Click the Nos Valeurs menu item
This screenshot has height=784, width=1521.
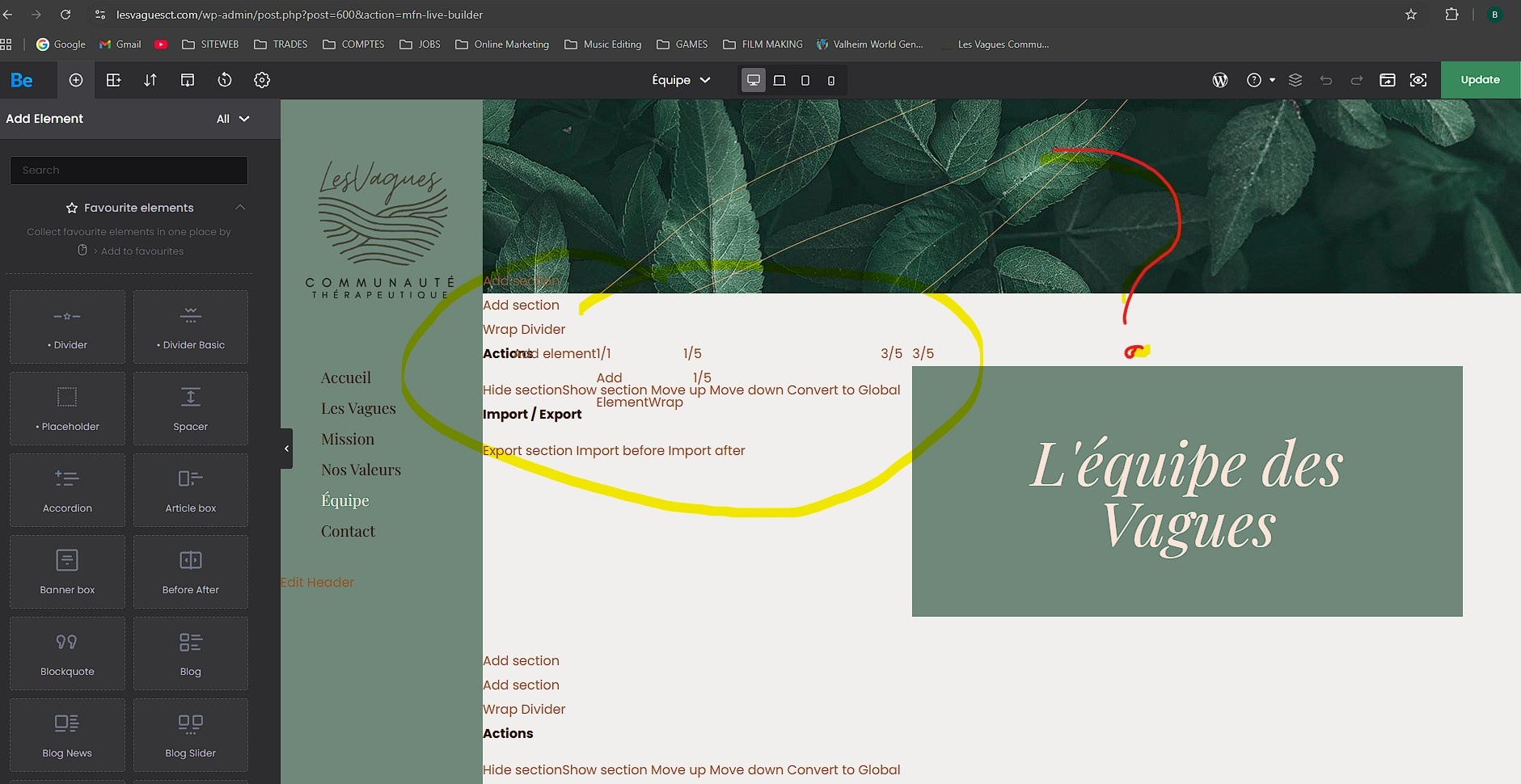[361, 470]
